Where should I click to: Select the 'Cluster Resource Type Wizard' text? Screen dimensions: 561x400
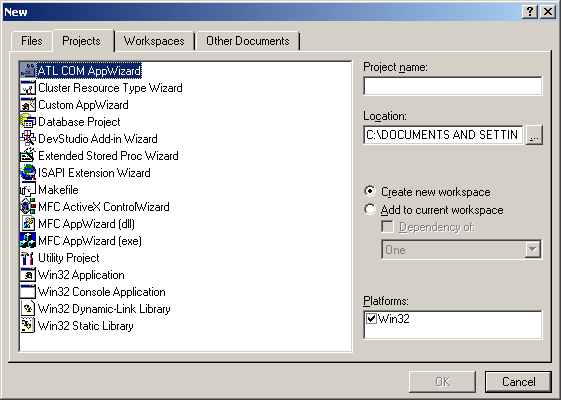click(x=110, y=88)
